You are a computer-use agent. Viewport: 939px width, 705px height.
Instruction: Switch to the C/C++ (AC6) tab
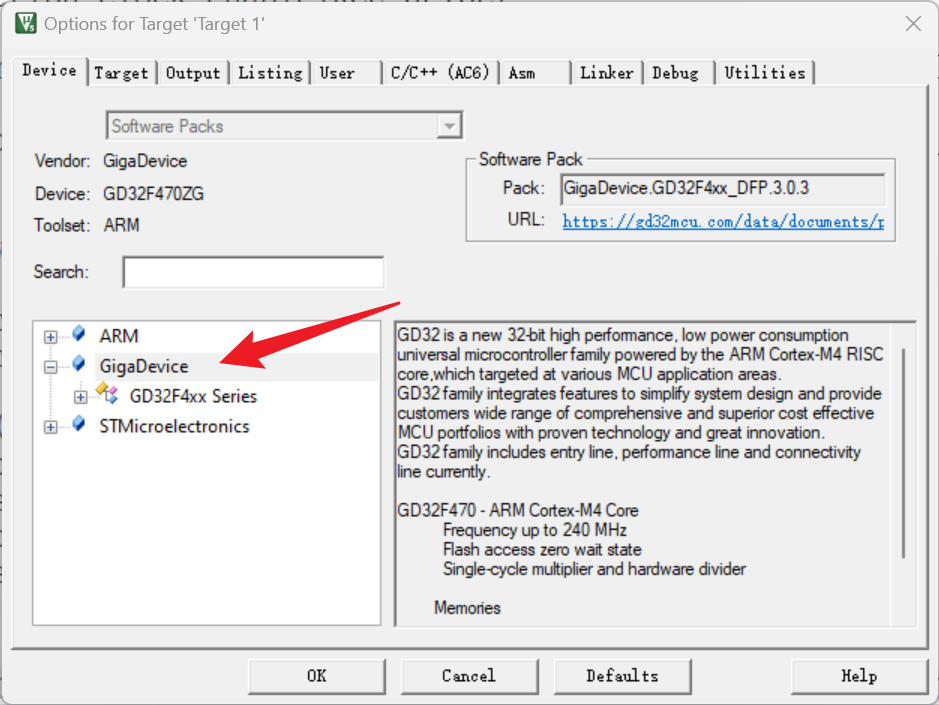[440, 73]
